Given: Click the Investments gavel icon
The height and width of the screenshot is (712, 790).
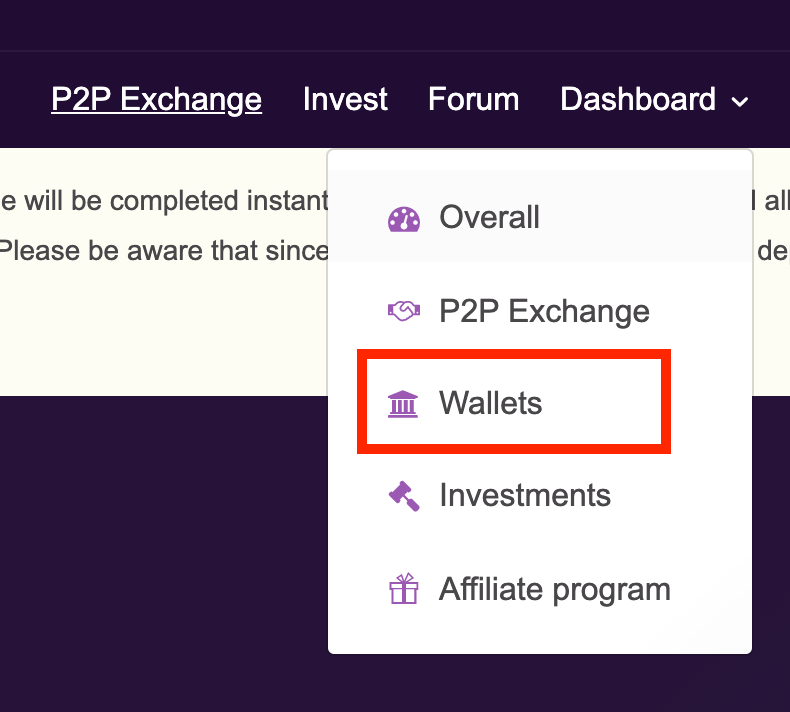Looking at the screenshot, I should pos(404,496).
